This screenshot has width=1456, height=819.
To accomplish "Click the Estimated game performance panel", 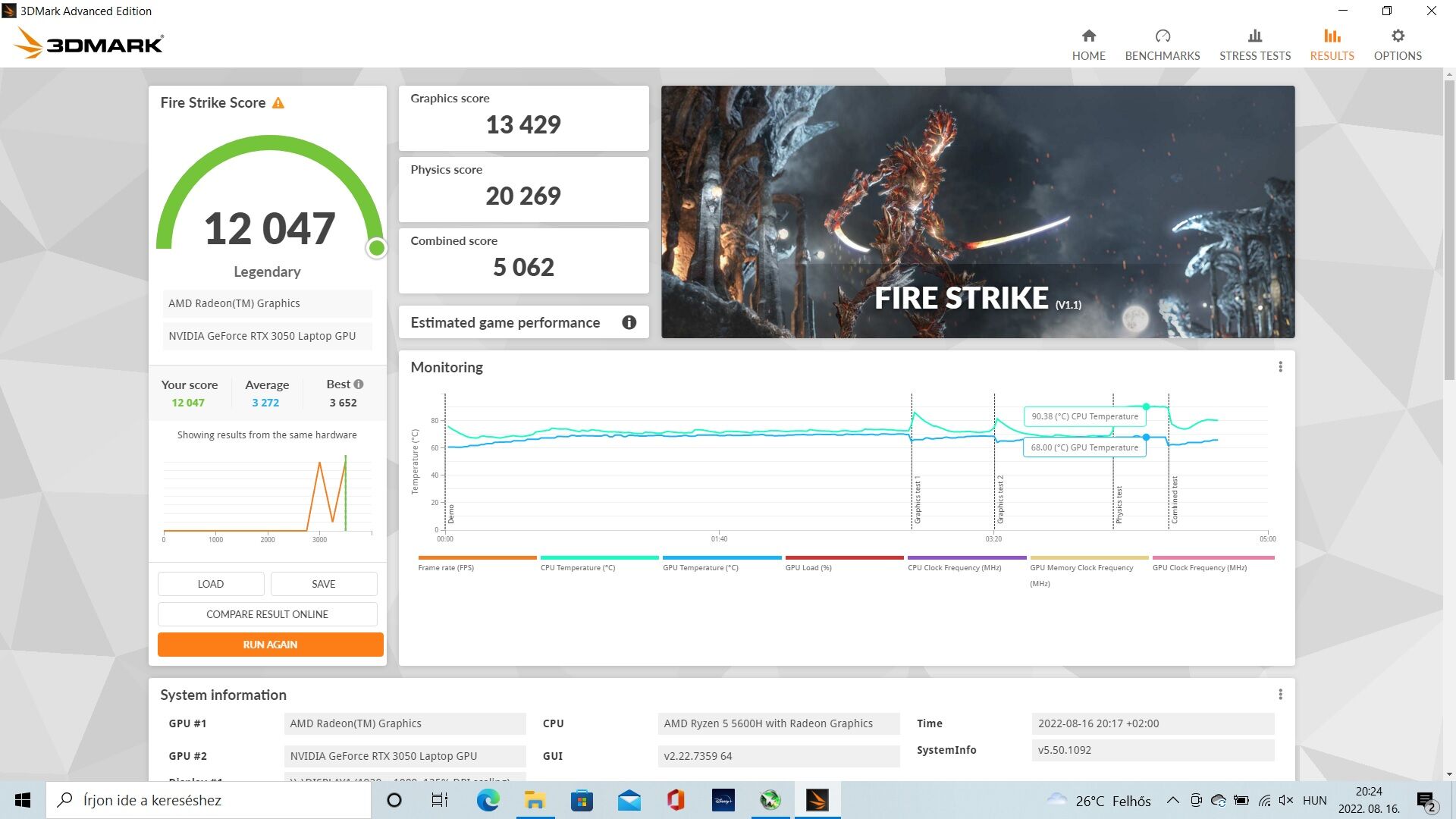I will pos(523,322).
